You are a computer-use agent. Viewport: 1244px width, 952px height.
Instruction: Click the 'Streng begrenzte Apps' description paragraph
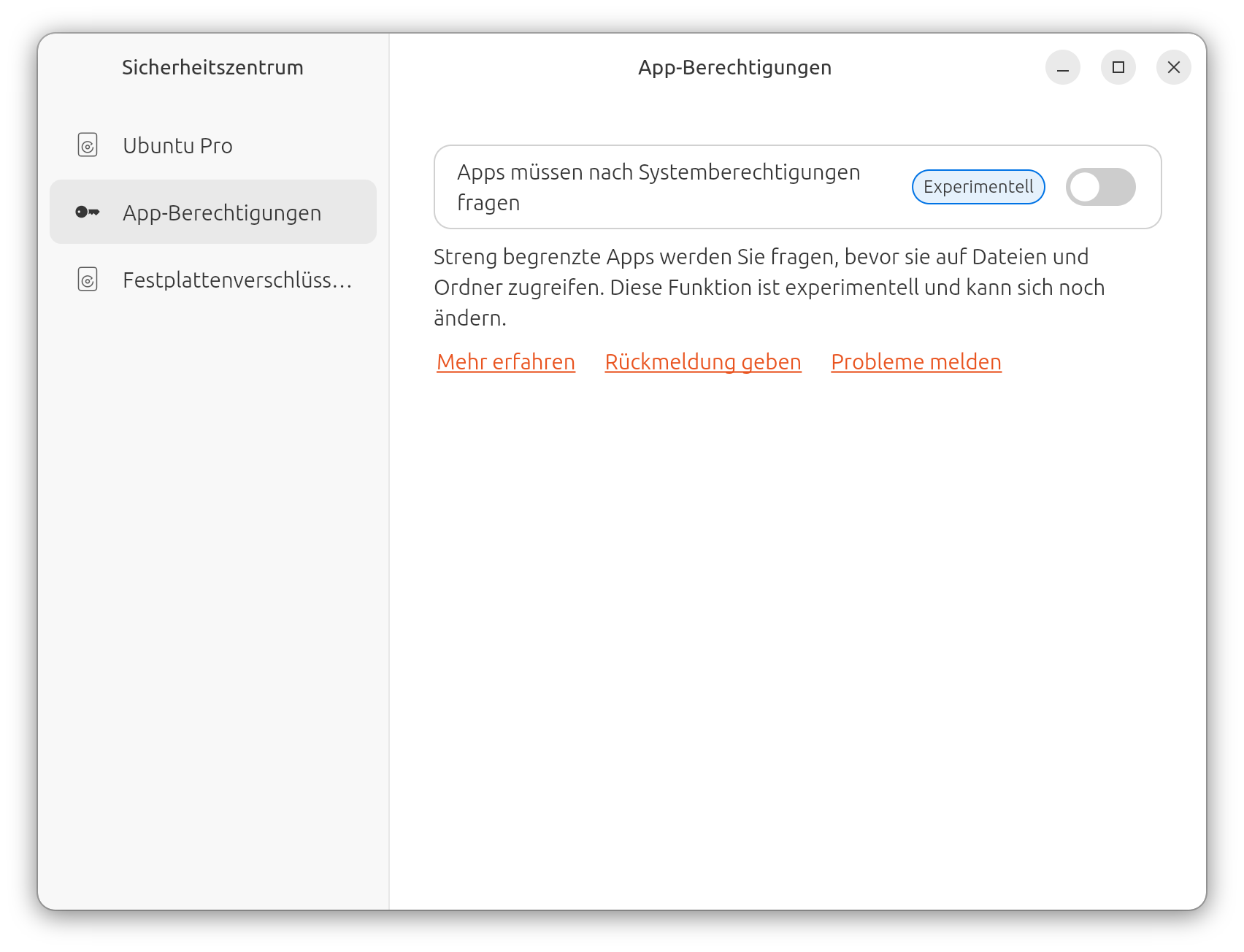pyautogui.click(x=768, y=288)
